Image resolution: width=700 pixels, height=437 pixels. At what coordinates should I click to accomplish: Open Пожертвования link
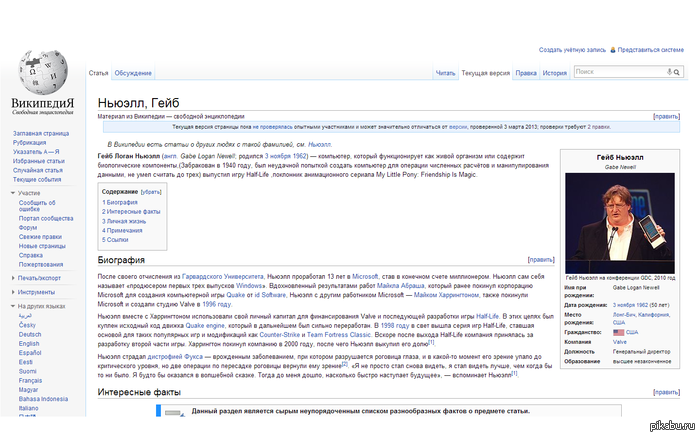(x=41, y=265)
